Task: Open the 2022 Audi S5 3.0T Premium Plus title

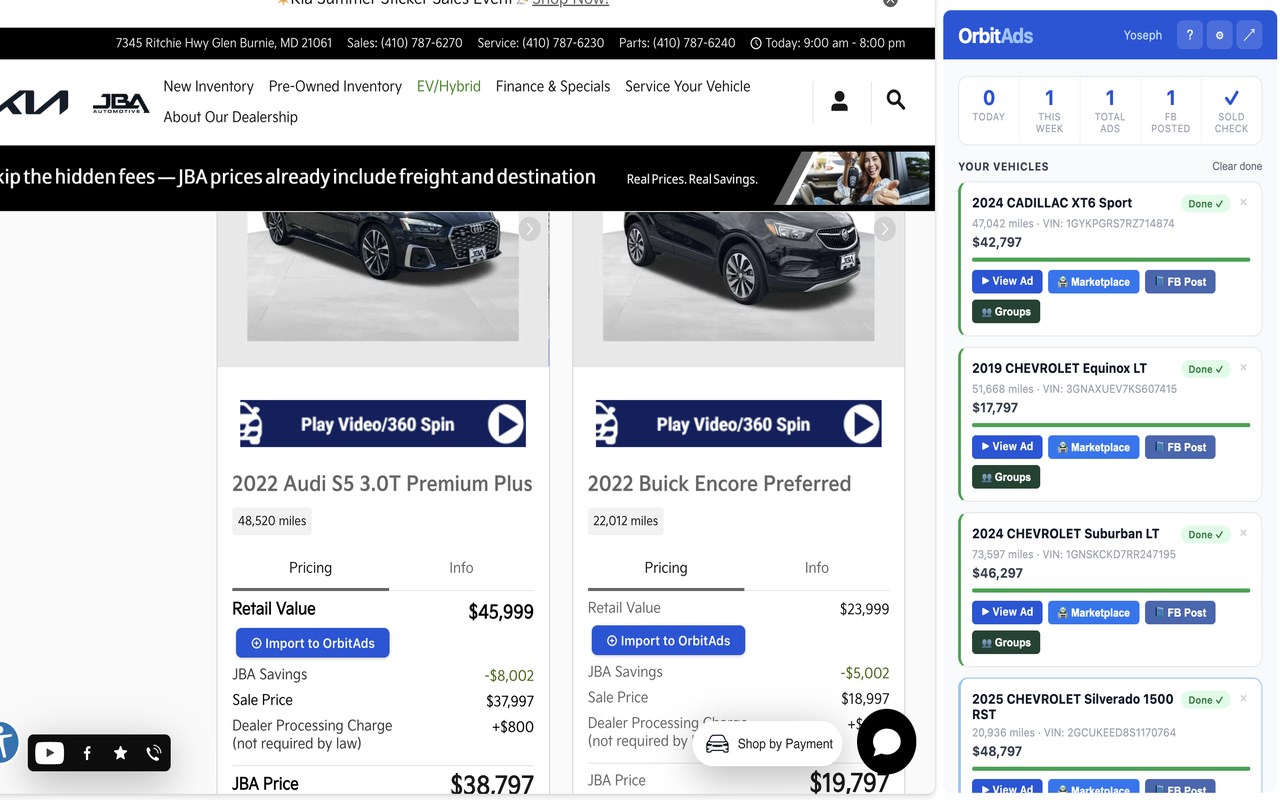Action: (x=382, y=484)
